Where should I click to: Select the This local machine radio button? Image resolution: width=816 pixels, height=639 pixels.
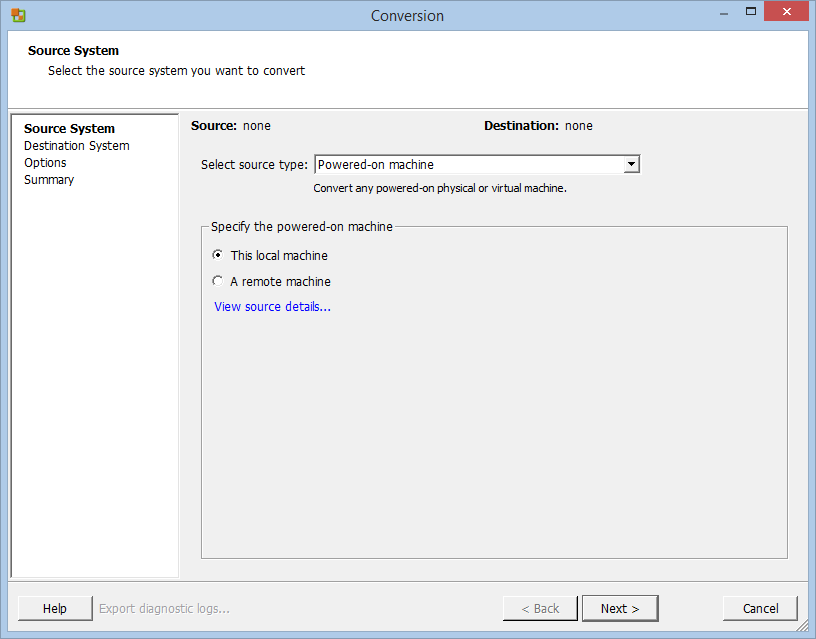[218, 255]
